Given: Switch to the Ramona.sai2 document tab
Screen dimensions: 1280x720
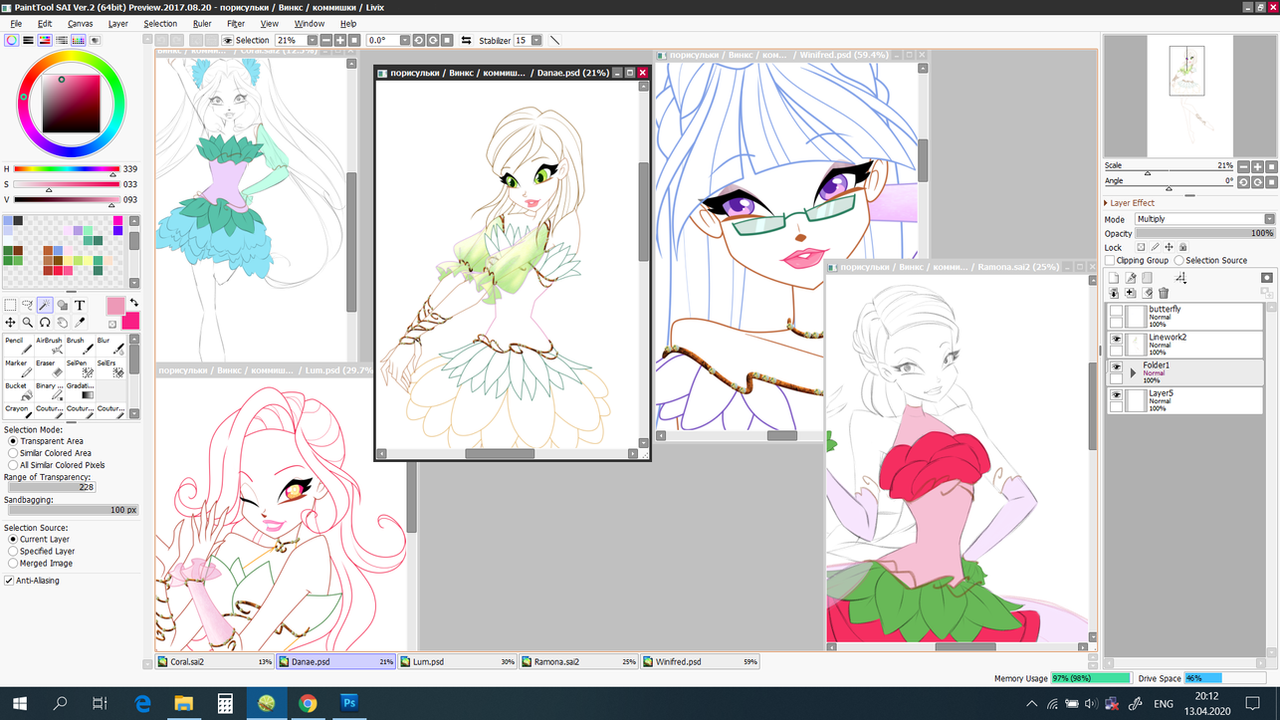Looking at the screenshot, I should pos(578,662).
